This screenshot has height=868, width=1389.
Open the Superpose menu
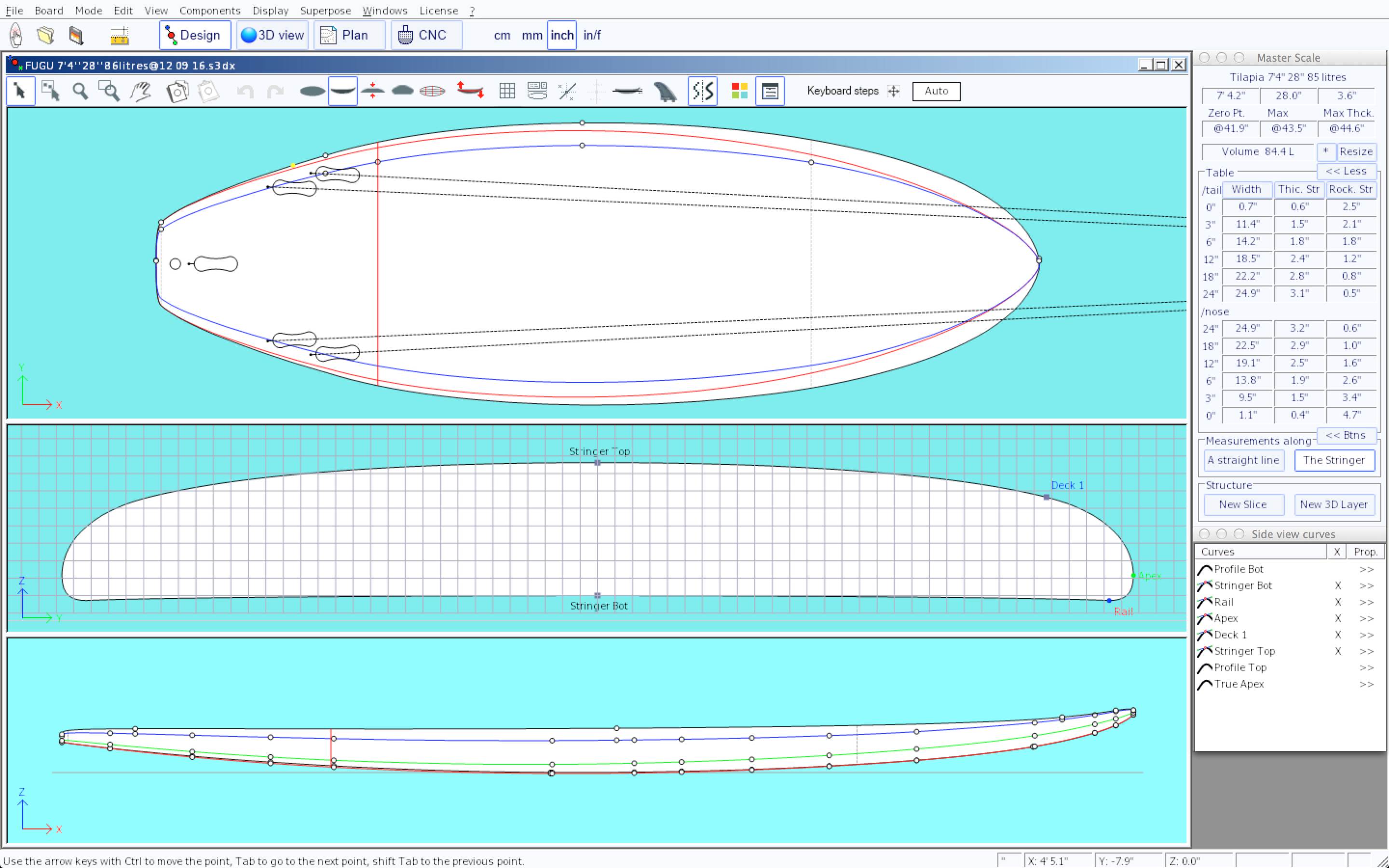click(325, 10)
